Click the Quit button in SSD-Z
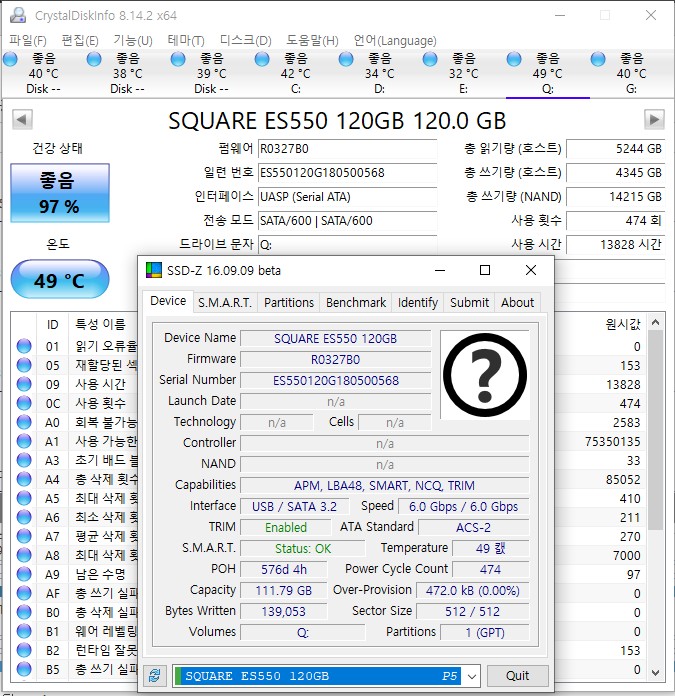 tap(517, 676)
